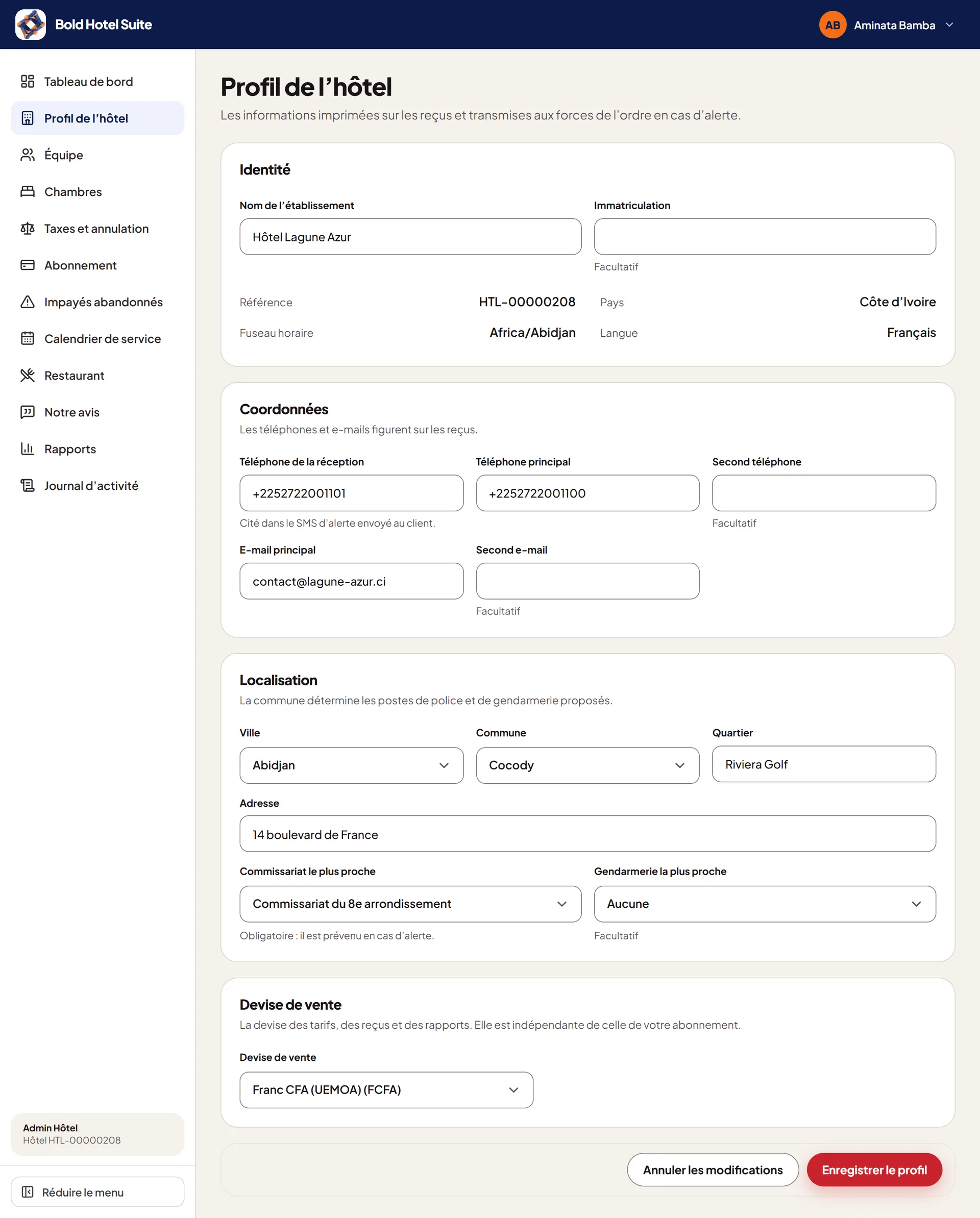Click the Calendrier de service calendar icon
The height and width of the screenshot is (1218, 980).
tap(27, 338)
